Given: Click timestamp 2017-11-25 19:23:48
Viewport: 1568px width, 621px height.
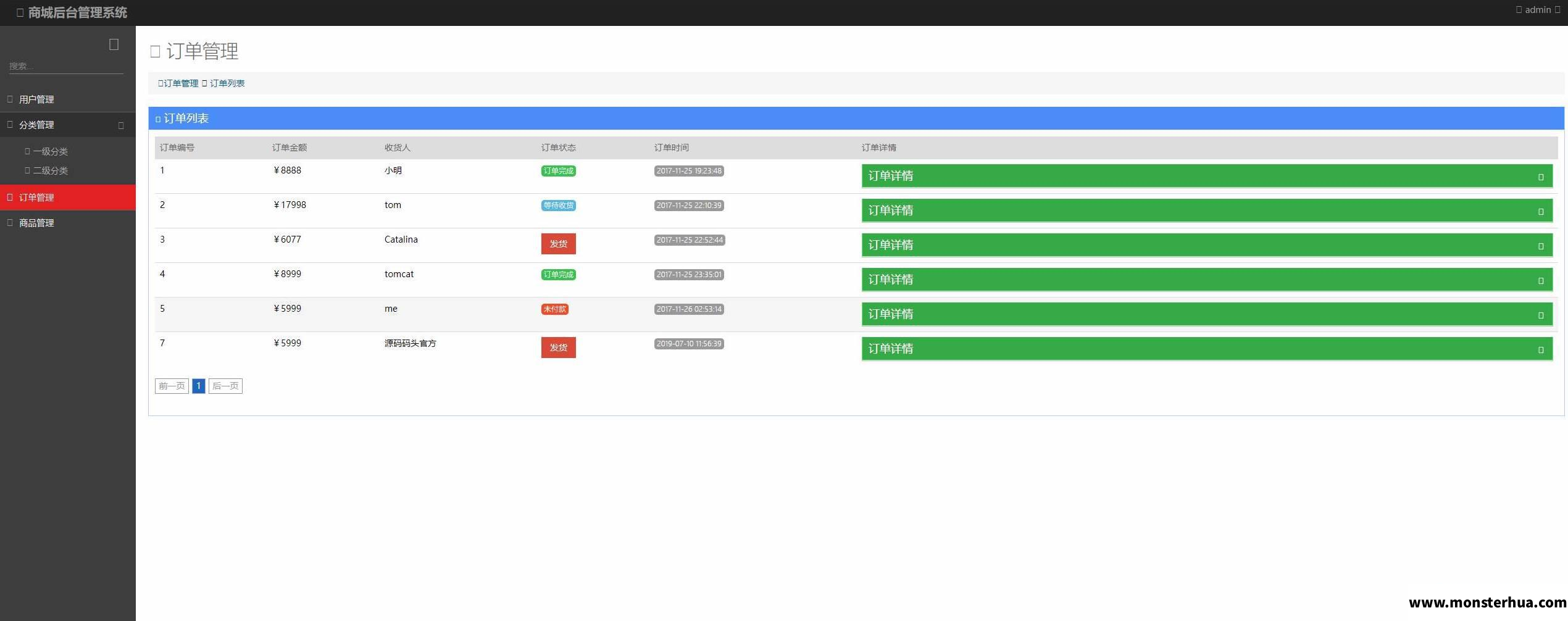Looking at the screenshot, I should 689,171.
